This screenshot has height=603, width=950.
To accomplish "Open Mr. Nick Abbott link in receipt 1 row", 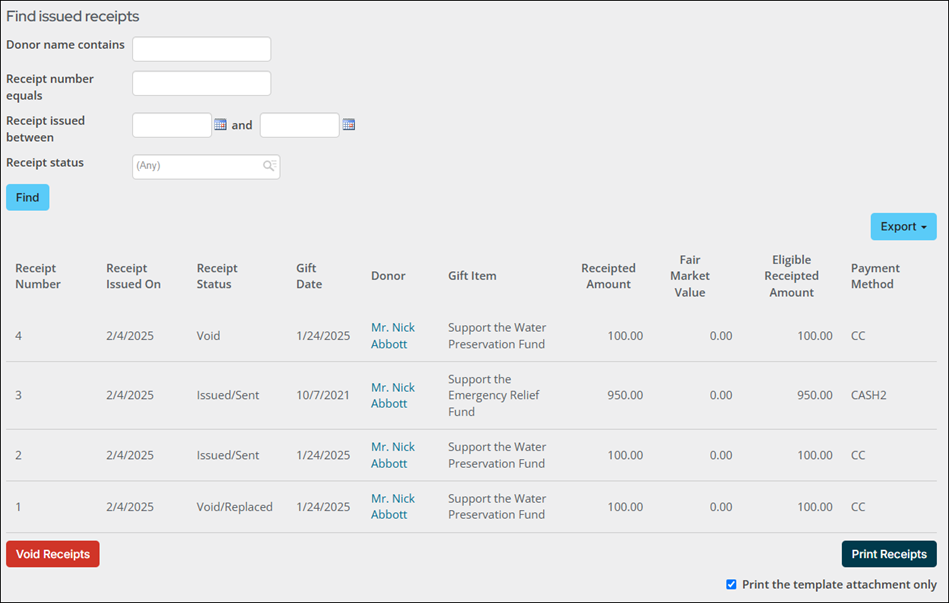I will click(x=393, y=507).
